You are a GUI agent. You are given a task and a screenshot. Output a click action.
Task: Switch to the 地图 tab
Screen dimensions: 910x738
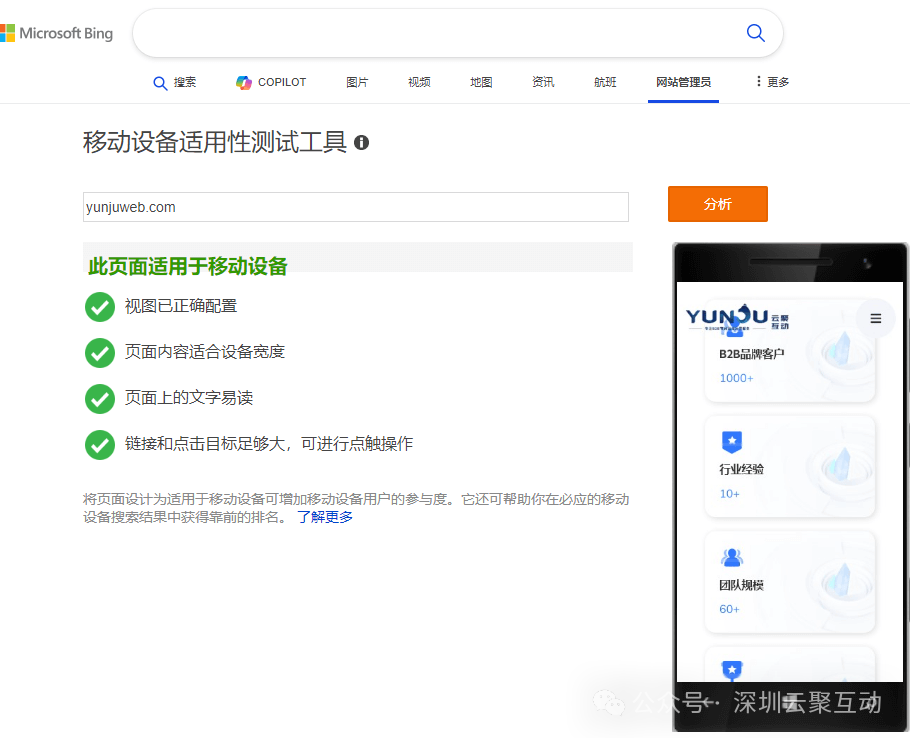481,82
